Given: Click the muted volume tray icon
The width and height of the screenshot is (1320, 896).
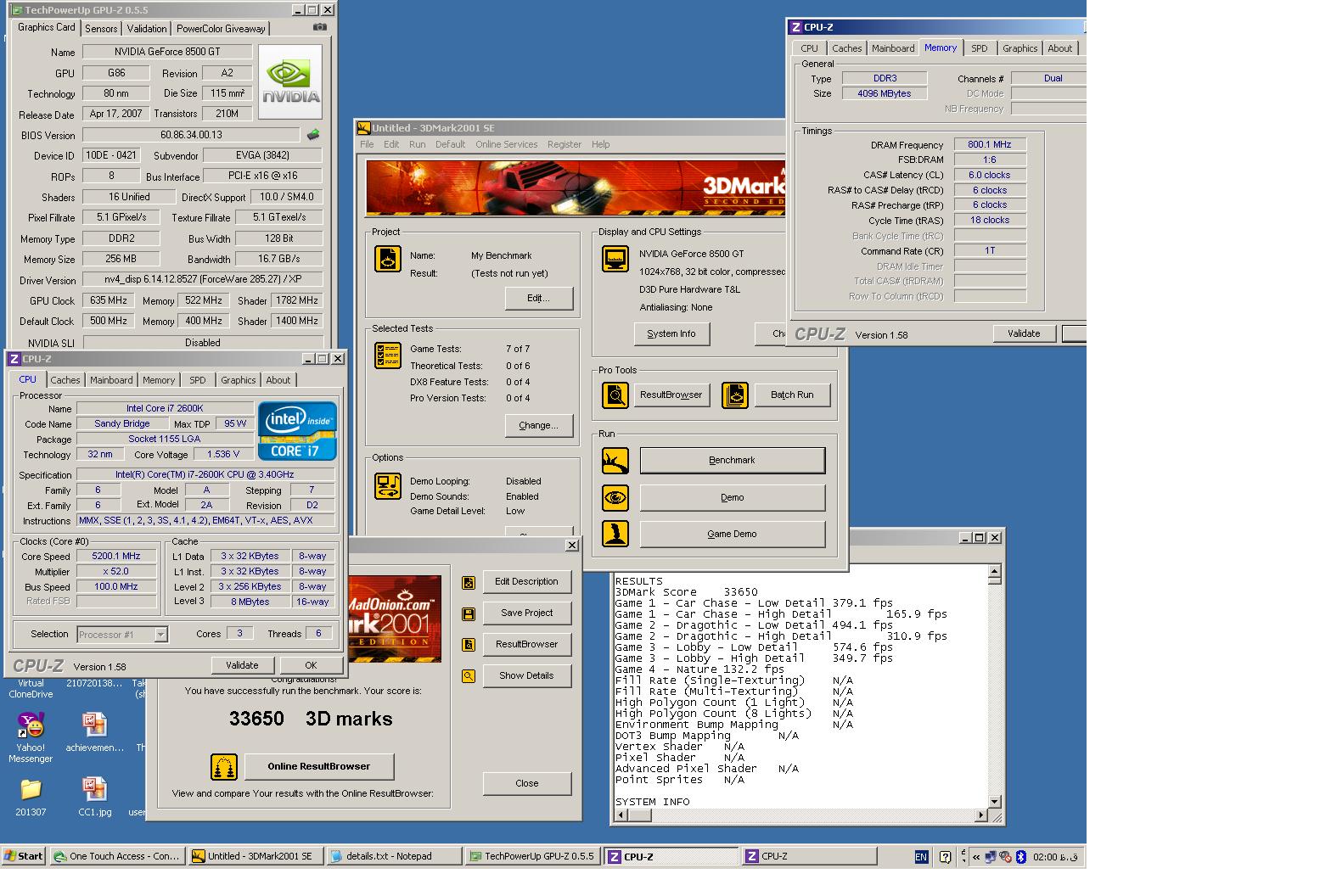Looking at the screenshot, I should click(1006, 857).
